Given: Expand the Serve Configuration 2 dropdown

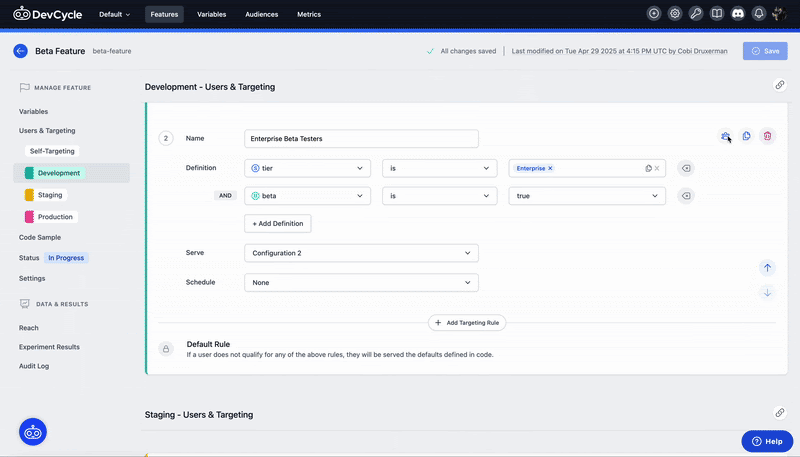Looking at the screenshot, I should pyautogui.click(x=361, y=254).
